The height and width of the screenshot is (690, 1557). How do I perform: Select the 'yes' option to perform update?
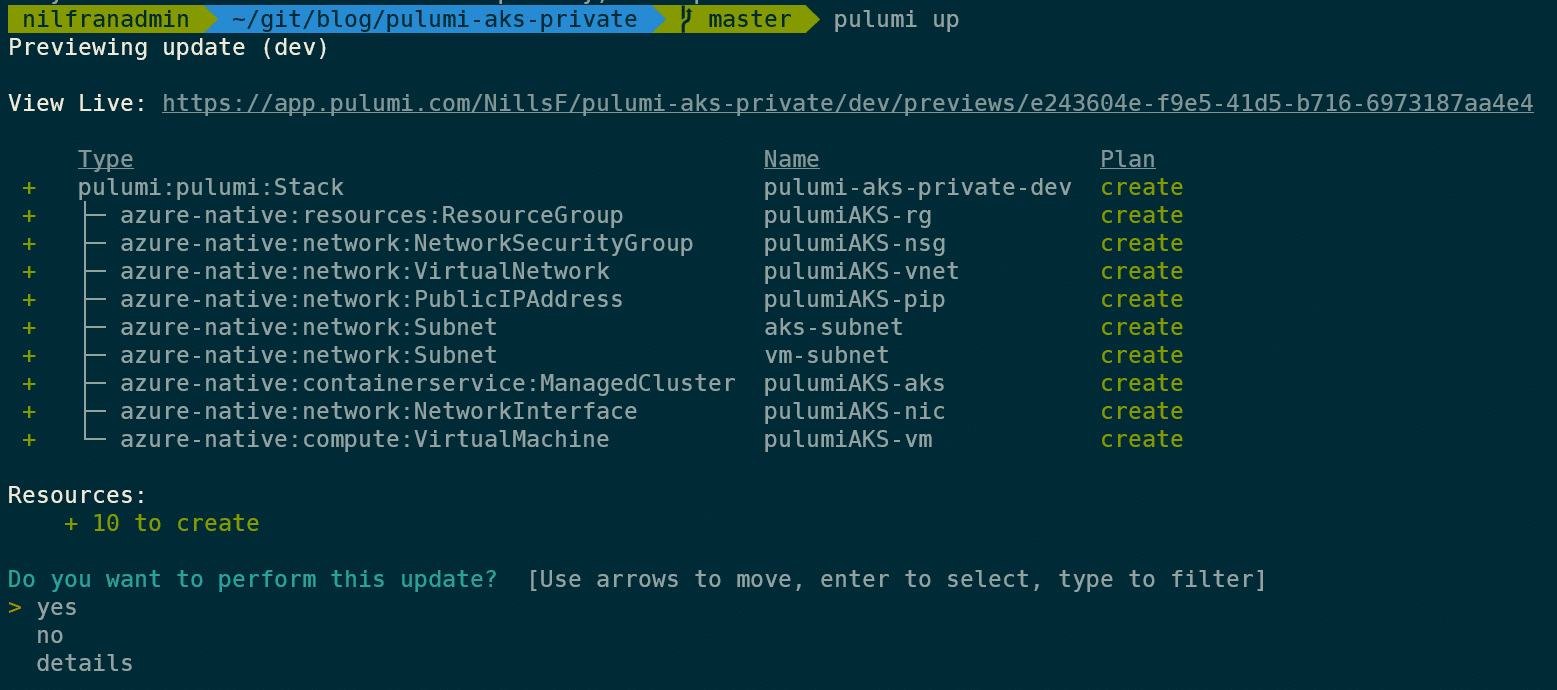tap(57, 607)
